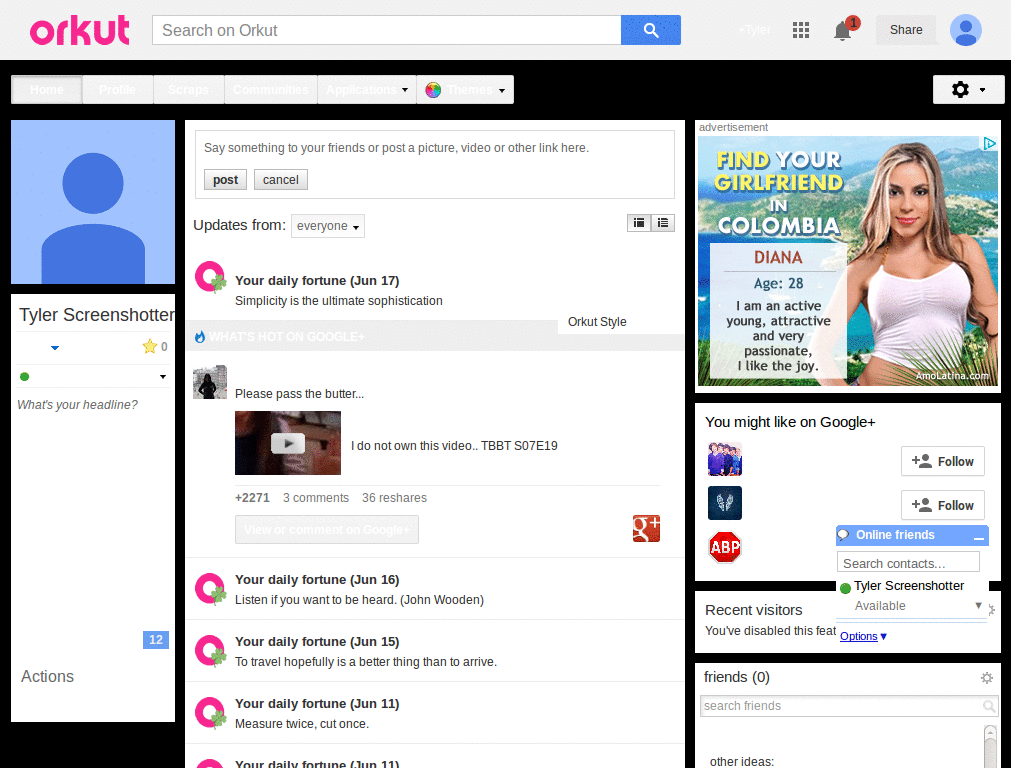Click the +2271 count
This screenshot has width=1024, height=768.
252,498
